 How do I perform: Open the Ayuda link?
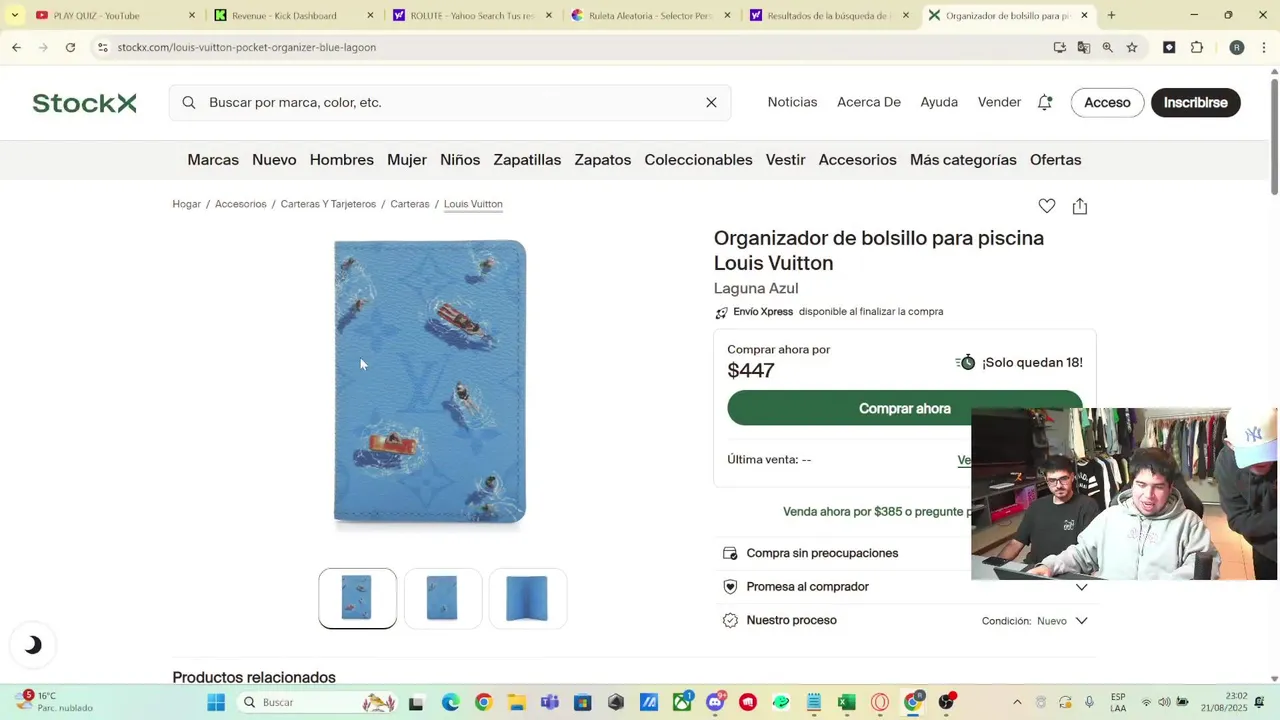[939, 102]
